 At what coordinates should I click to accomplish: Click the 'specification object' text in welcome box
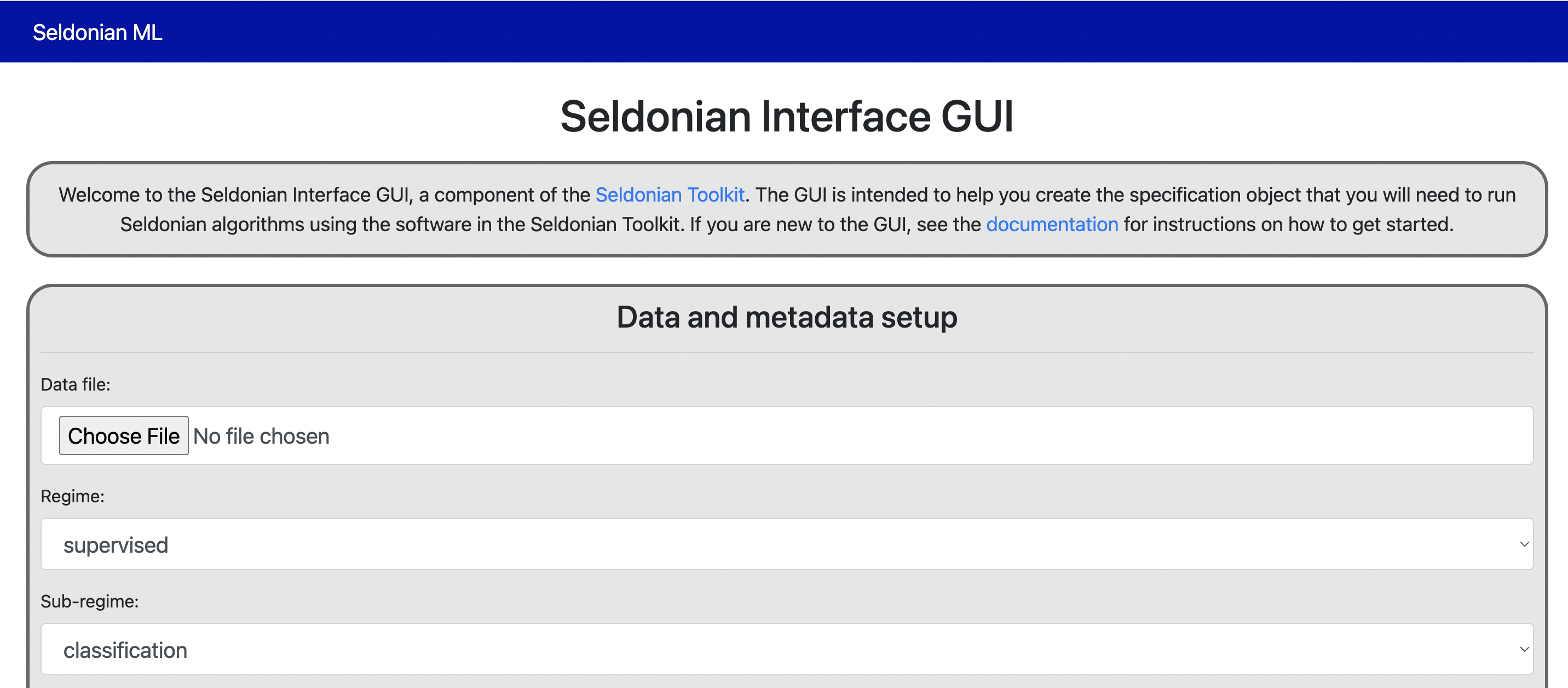coord(1215,195)
